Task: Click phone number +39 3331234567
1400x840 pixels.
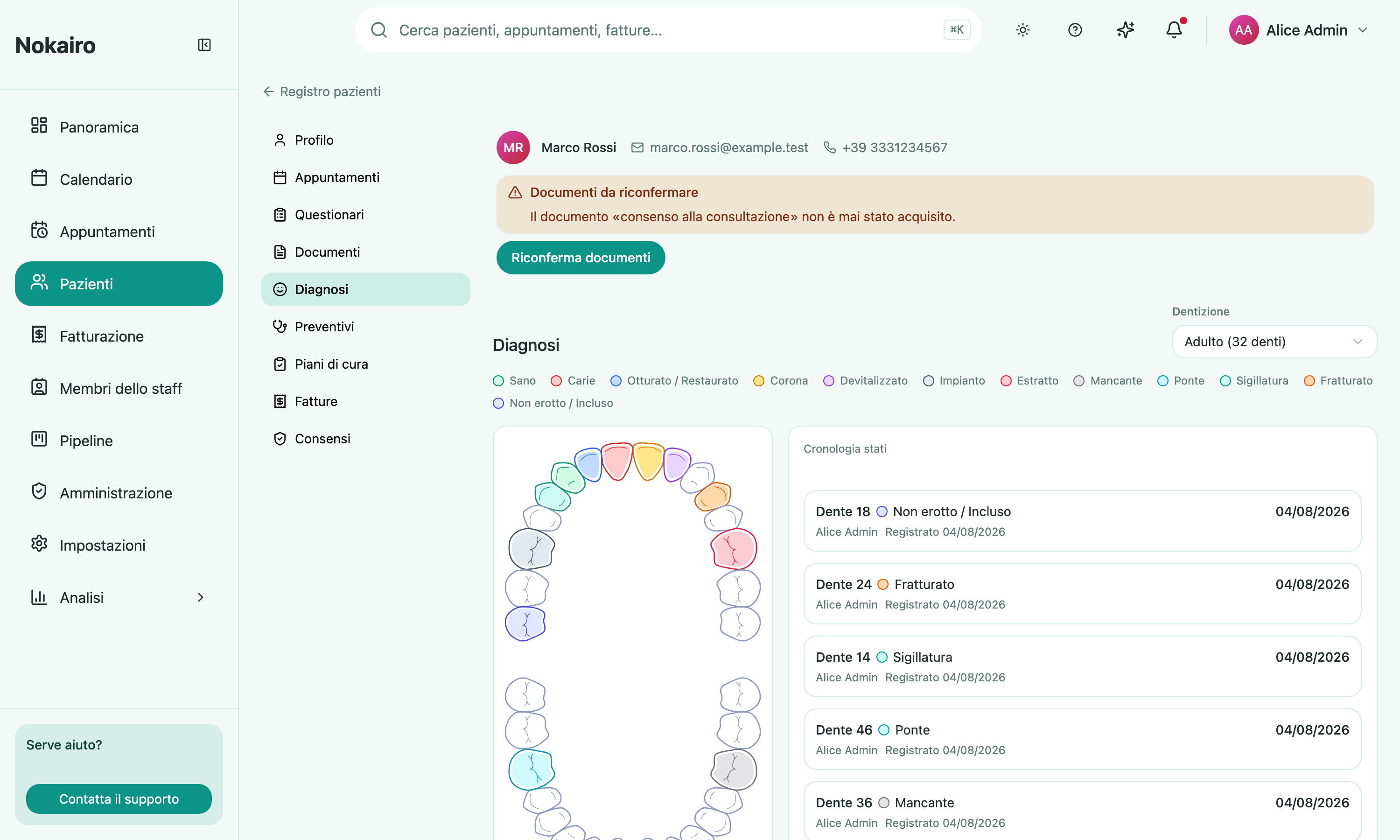Action: (894, 148)
